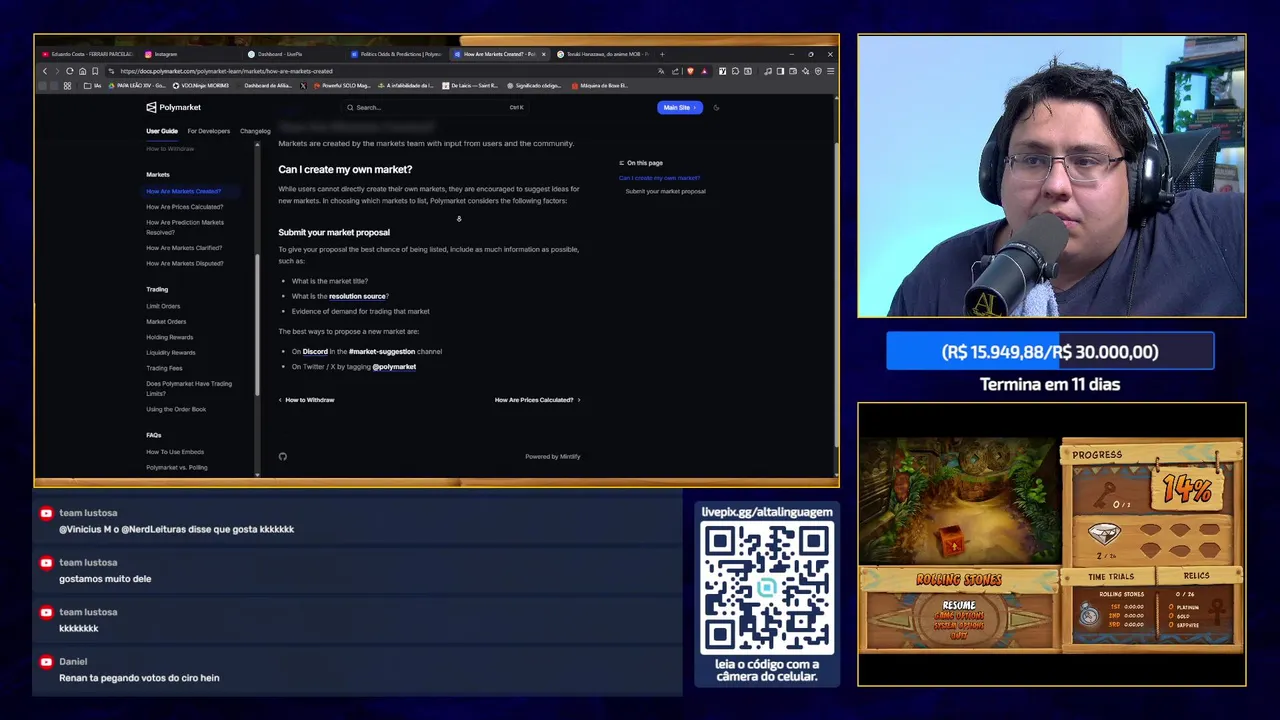Image resolution: width=1280 pixels, height=720 pixels.
Task: Open 'How Are Prices Calculated?' sidebar item
Action: click(185, 207)
